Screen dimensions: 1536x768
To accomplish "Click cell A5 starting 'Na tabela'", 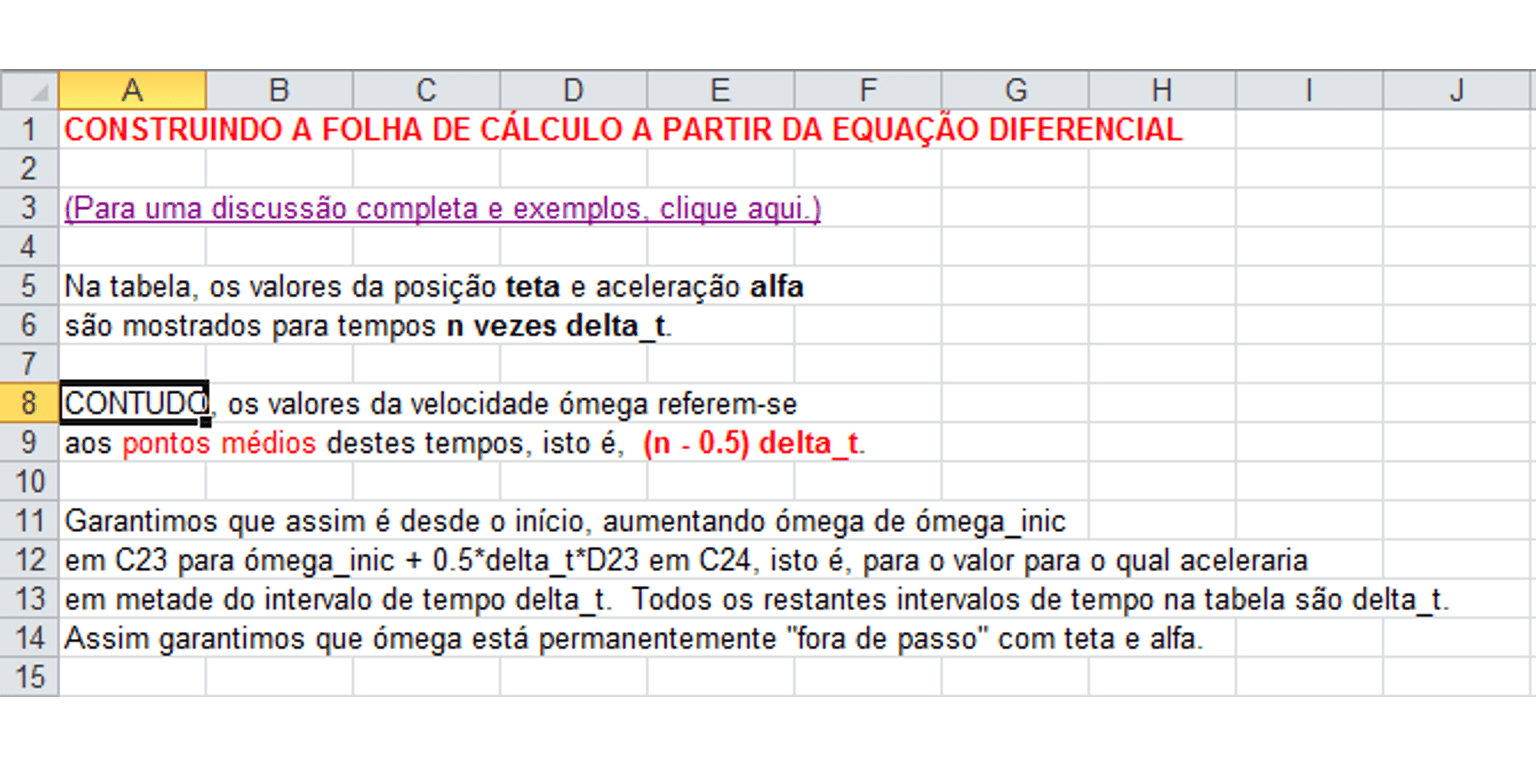I will click(132, 286).
